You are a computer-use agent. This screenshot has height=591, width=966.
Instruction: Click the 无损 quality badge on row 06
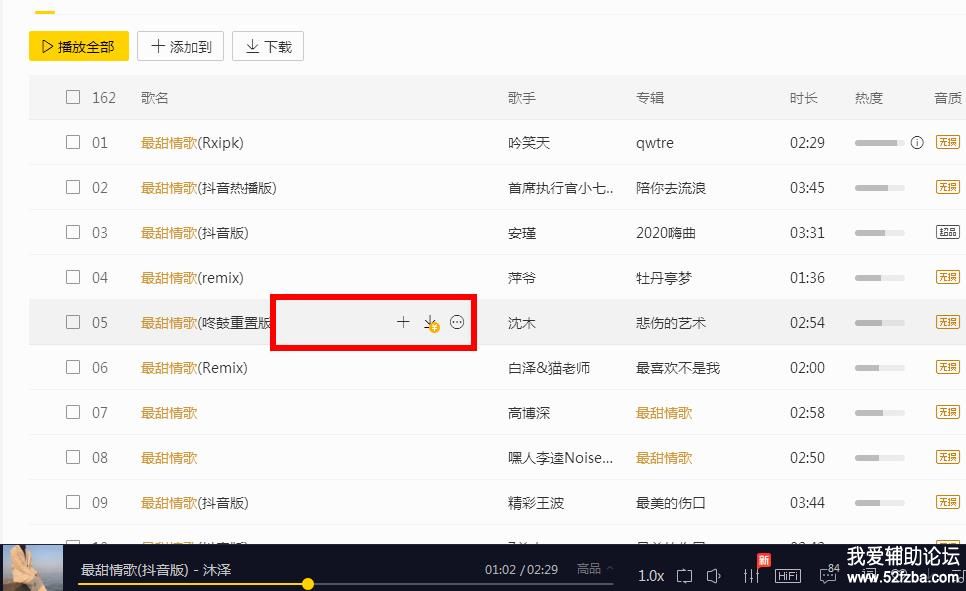click(948, 367)
